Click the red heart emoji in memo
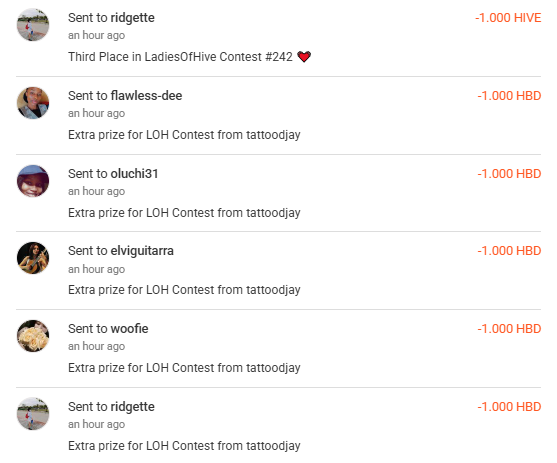 [304, 56]
